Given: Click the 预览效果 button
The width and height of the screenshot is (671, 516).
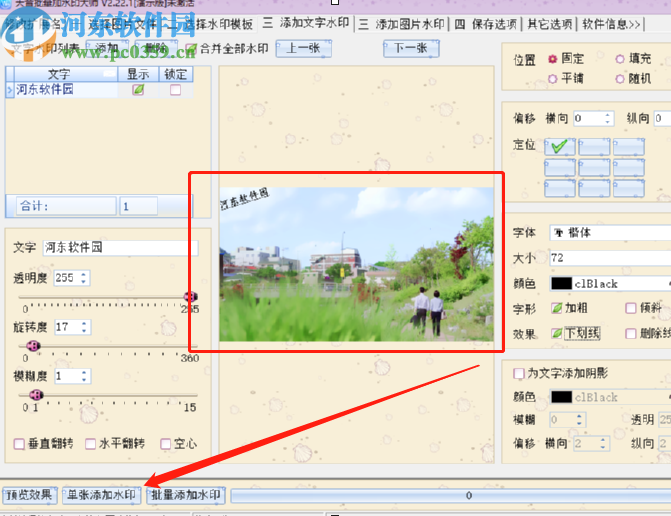Looking at the screenshot, I should pyautogui.click(x=30, y=495).
